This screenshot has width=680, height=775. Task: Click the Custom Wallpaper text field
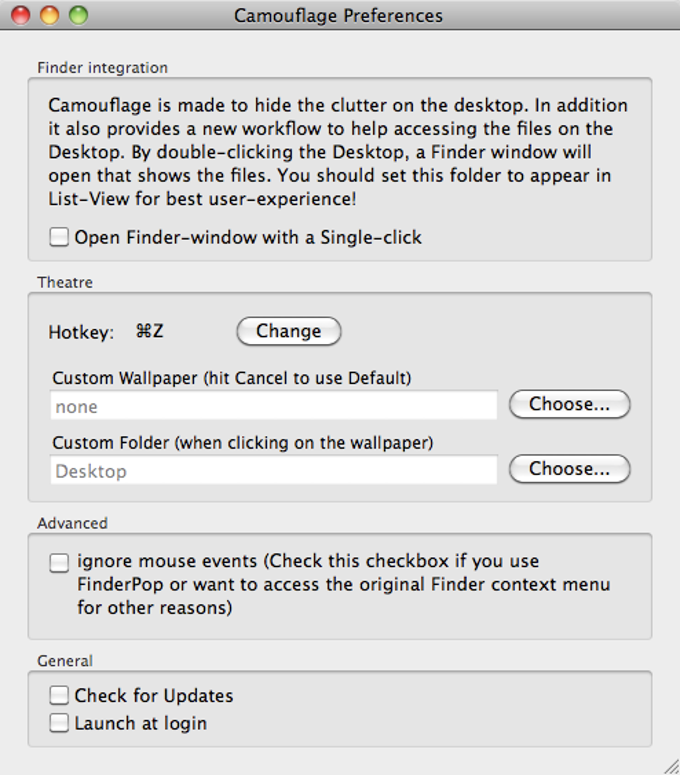point(273,406)
